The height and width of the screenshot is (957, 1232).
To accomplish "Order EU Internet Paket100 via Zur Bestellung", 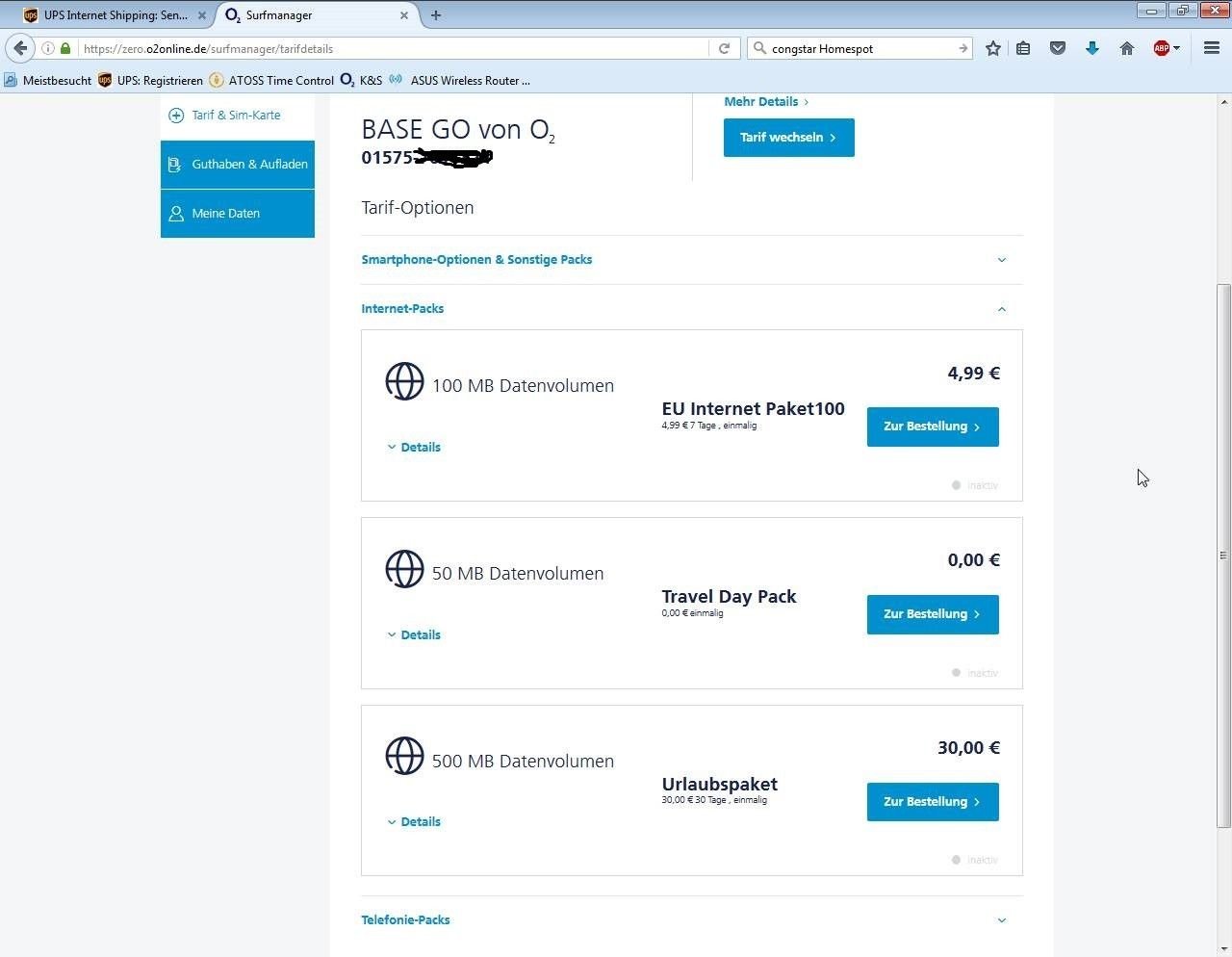I will 933,427.
